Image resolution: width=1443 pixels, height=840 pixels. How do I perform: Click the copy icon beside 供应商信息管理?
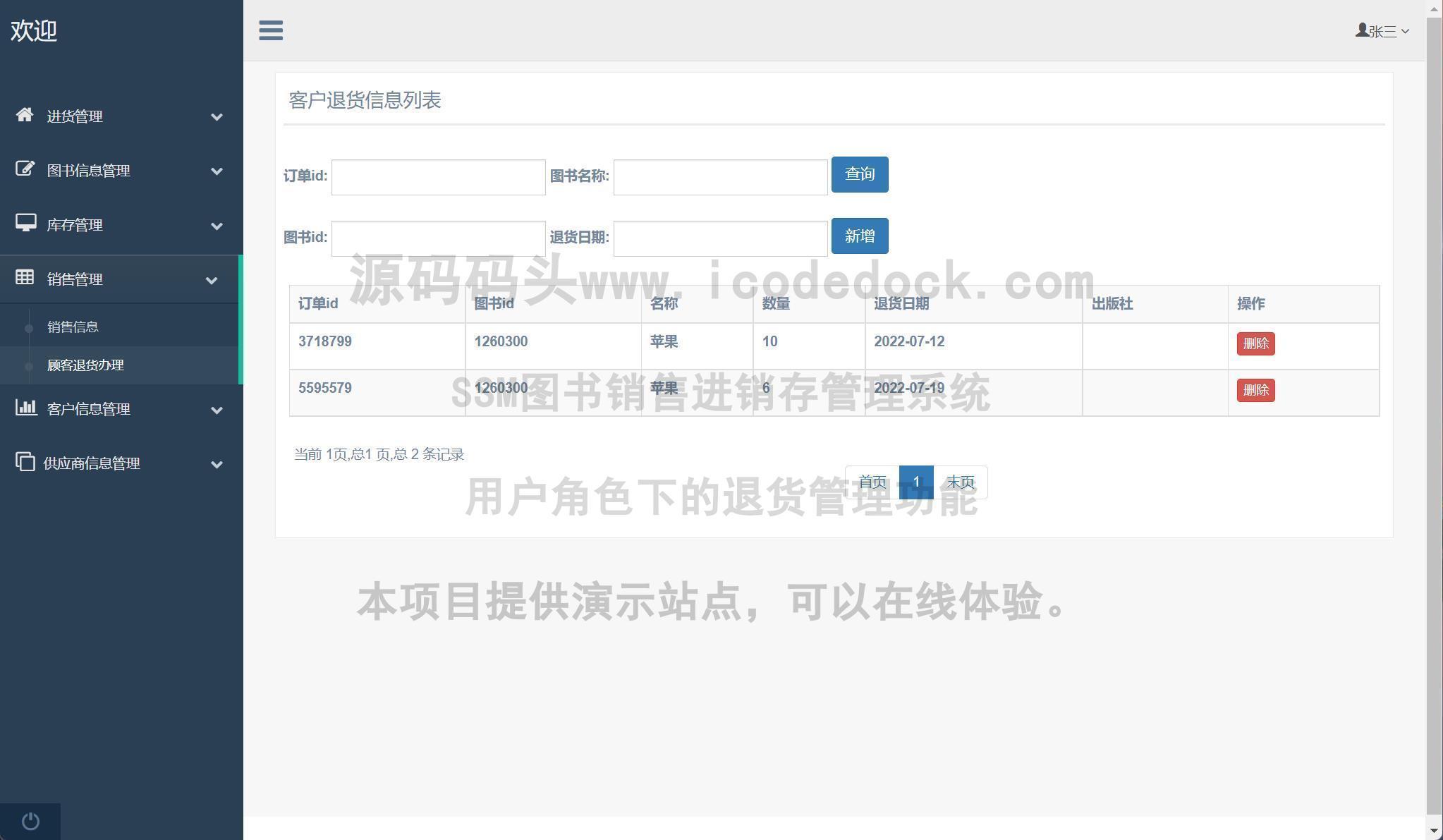tap(25, 462)
